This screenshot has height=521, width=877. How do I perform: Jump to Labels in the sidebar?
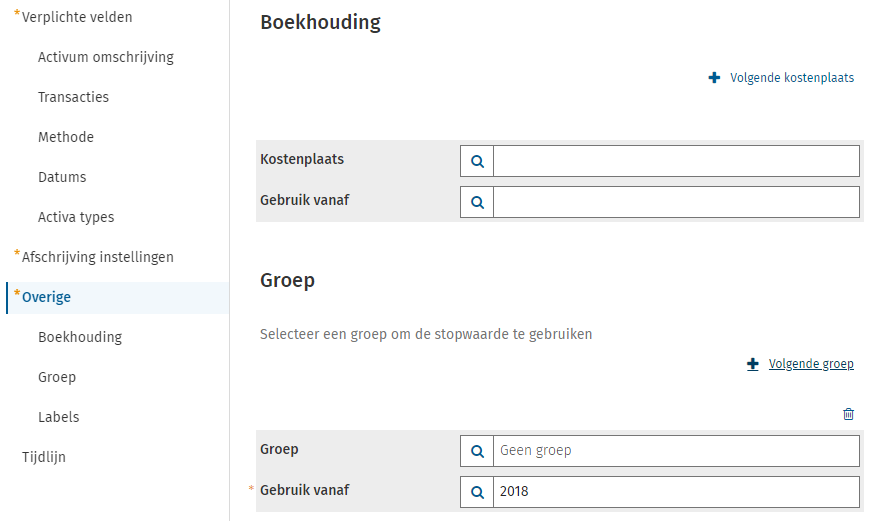(58, 417)
